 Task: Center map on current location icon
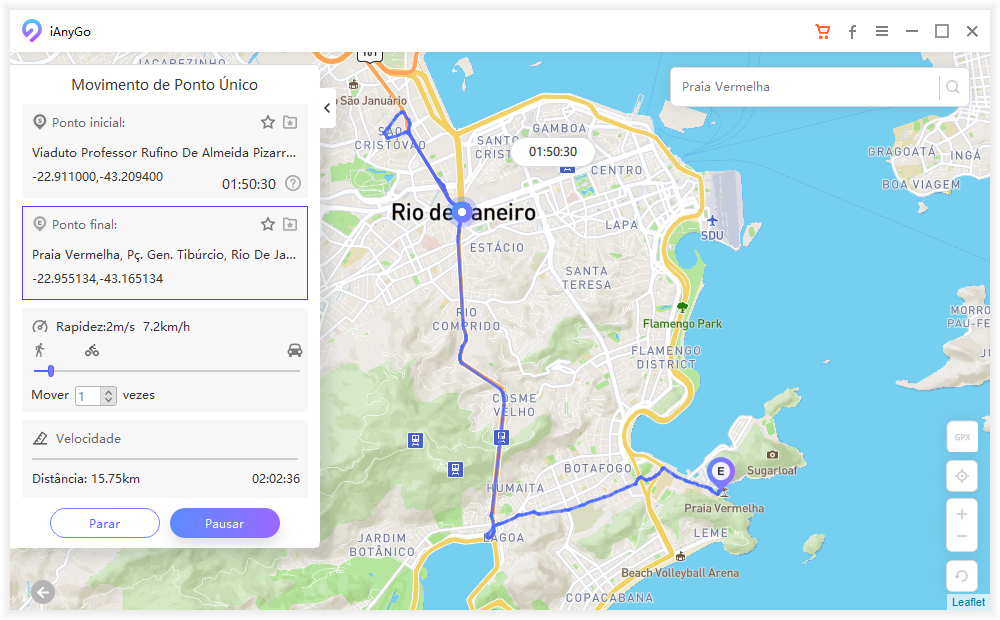[x=962, y=476]
